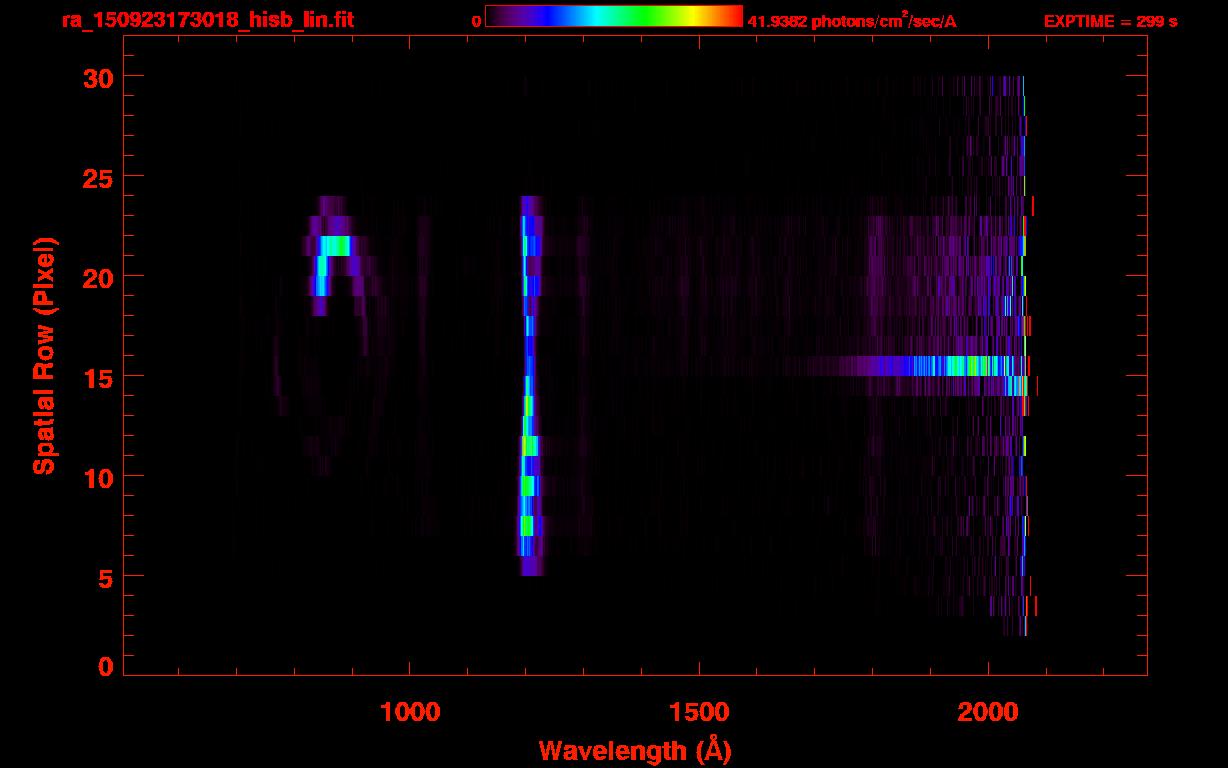Click the colorbar minimum value 0
The height and width of the screenshot is (768, 1228).
476,21
